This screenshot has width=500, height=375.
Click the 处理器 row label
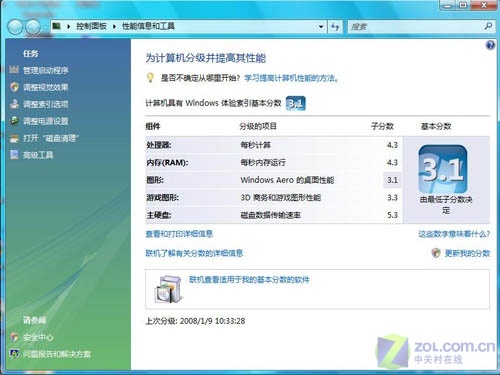click(x=159, y=145)
